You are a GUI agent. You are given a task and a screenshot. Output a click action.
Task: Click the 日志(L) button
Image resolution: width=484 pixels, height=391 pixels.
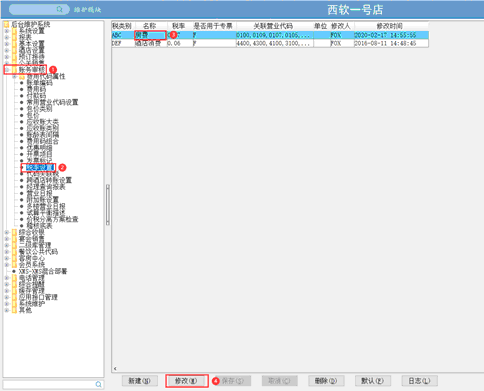[x=419, y=381]
